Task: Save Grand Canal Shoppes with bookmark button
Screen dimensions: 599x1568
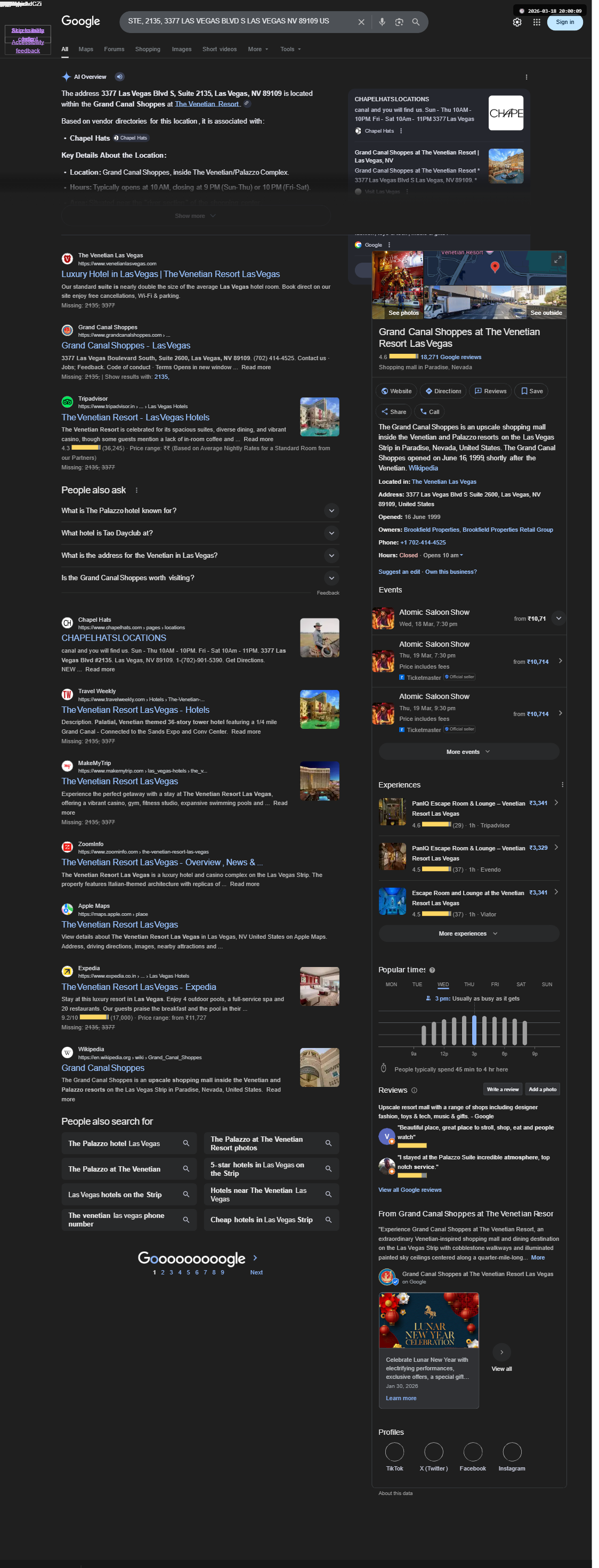Action: pos(531,391)
